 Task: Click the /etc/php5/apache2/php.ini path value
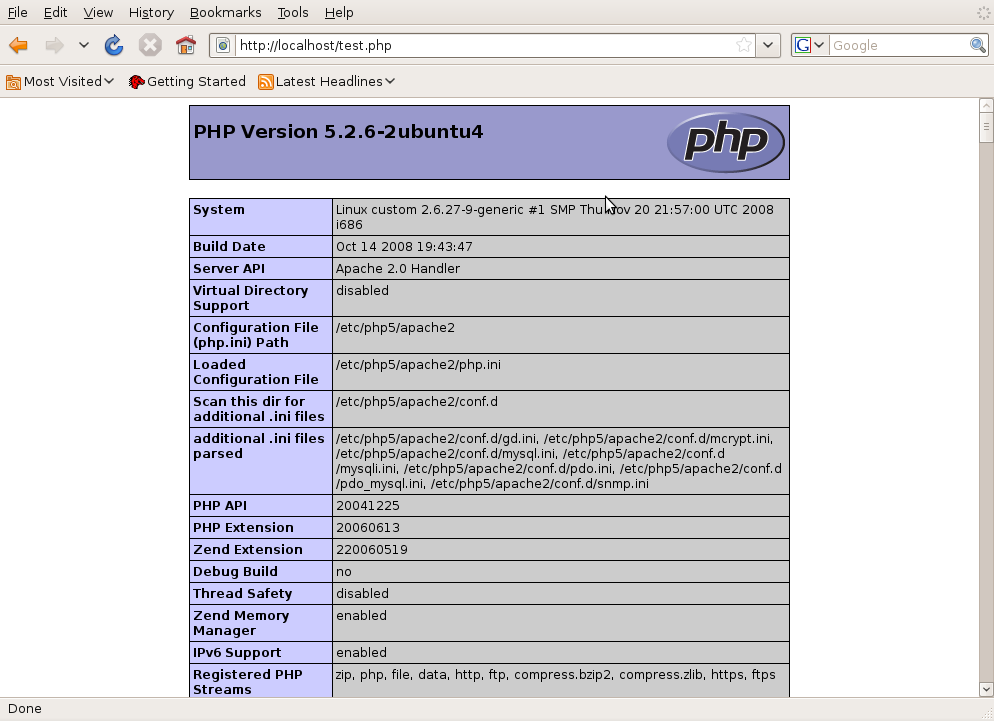coord(418,365)
